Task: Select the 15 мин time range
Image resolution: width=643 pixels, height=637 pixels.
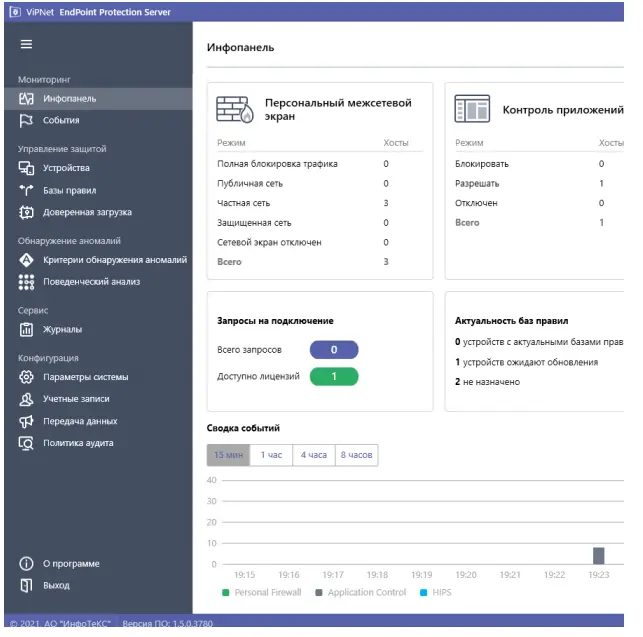Action: (x=228, y=455)
